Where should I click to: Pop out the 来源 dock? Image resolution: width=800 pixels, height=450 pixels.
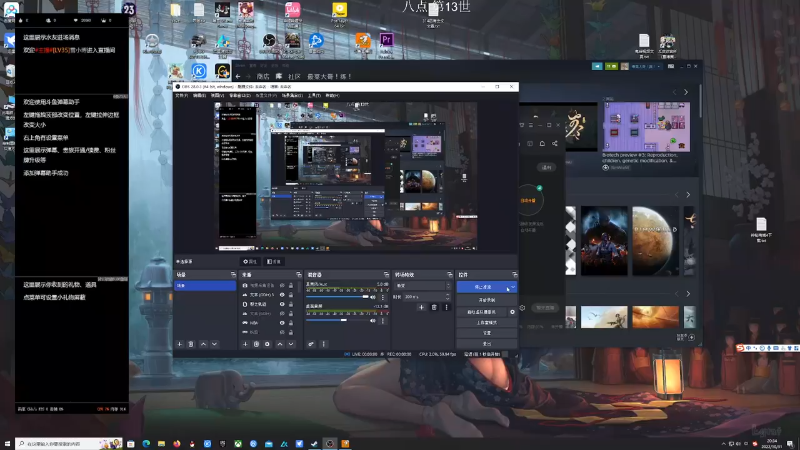[x=298, y=274]
